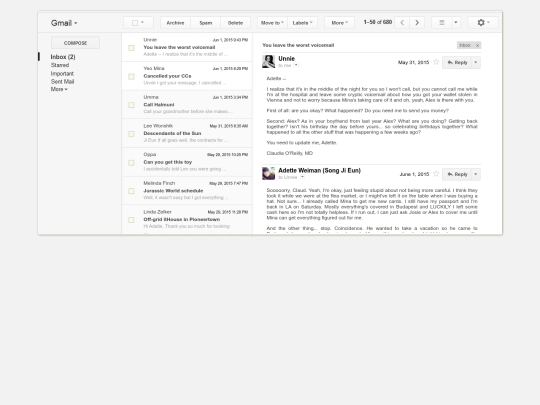540x405 pixels.
Task: Open the Important folder
Action: [x=62, y=73]
